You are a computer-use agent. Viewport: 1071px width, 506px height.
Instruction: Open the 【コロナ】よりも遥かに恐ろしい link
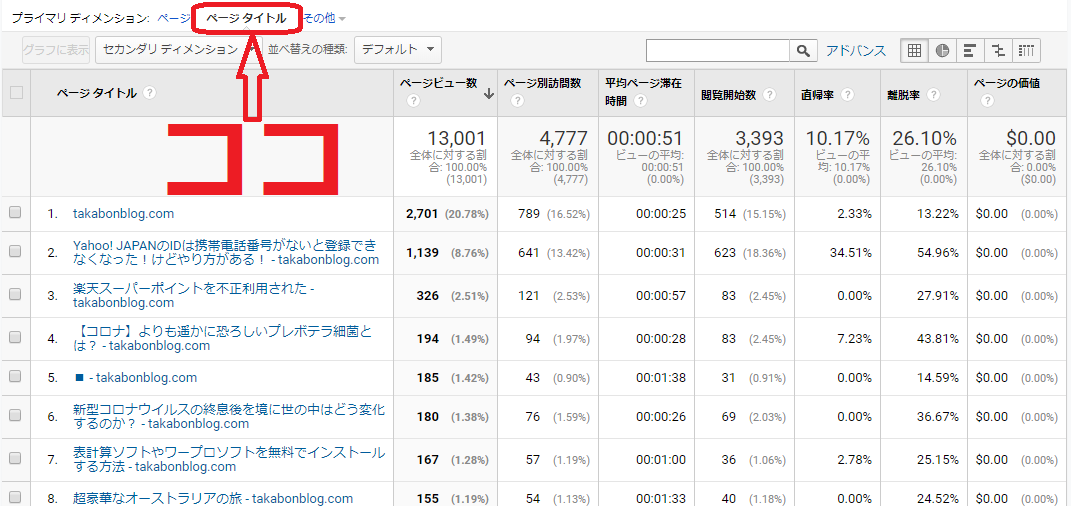(x=225, y=338)
